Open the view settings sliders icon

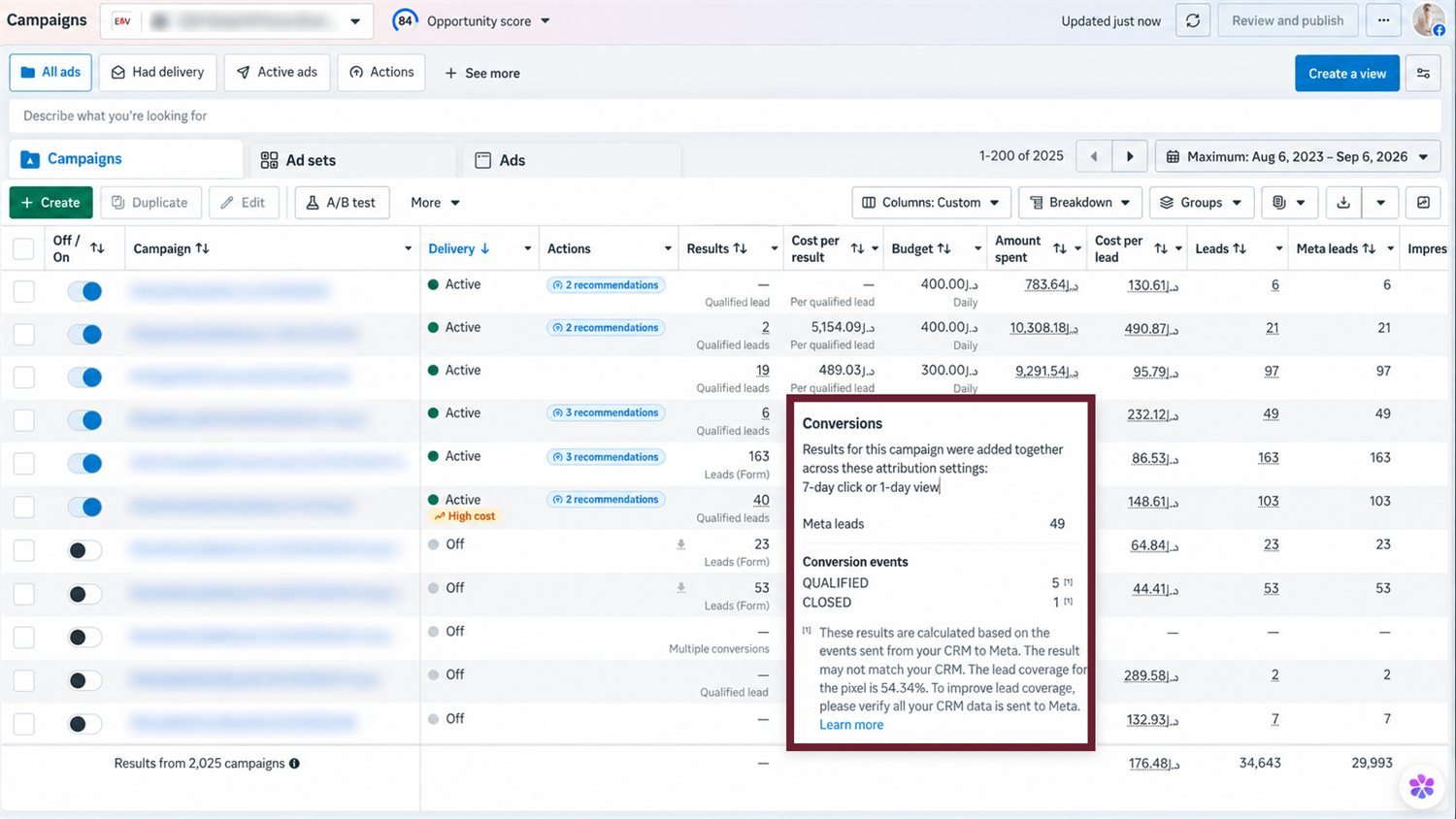click(1423, 73)
